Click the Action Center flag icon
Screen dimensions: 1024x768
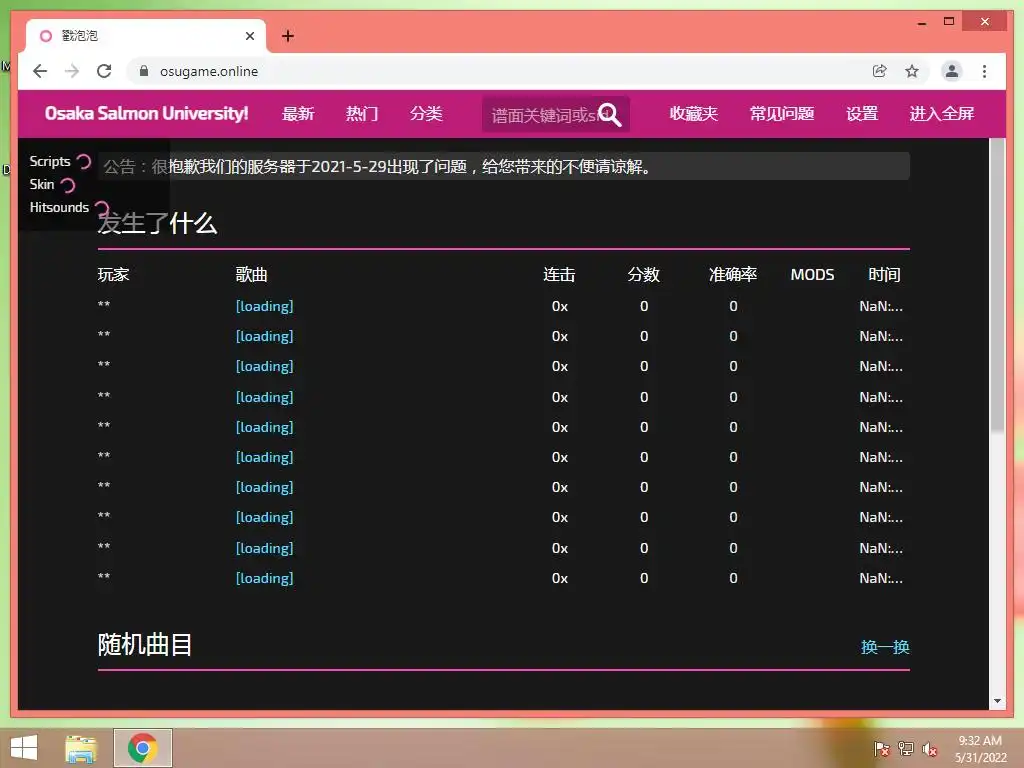pyautogui.click(x=881, y=749)
